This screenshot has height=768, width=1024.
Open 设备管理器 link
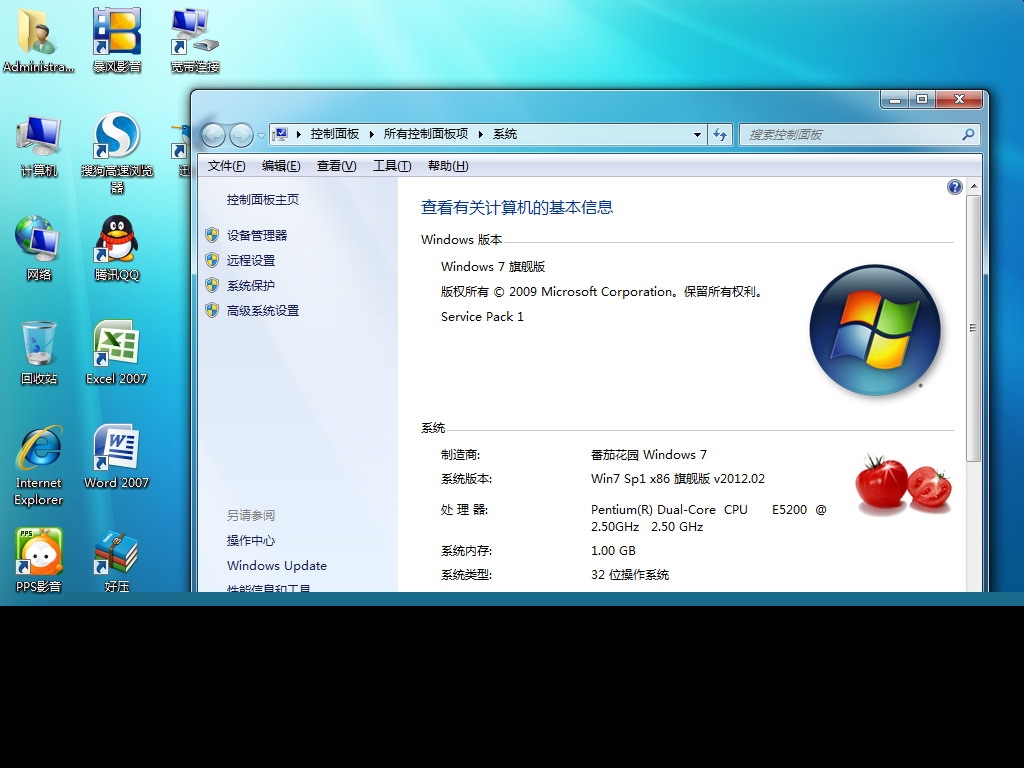click(x=257, y=236)
